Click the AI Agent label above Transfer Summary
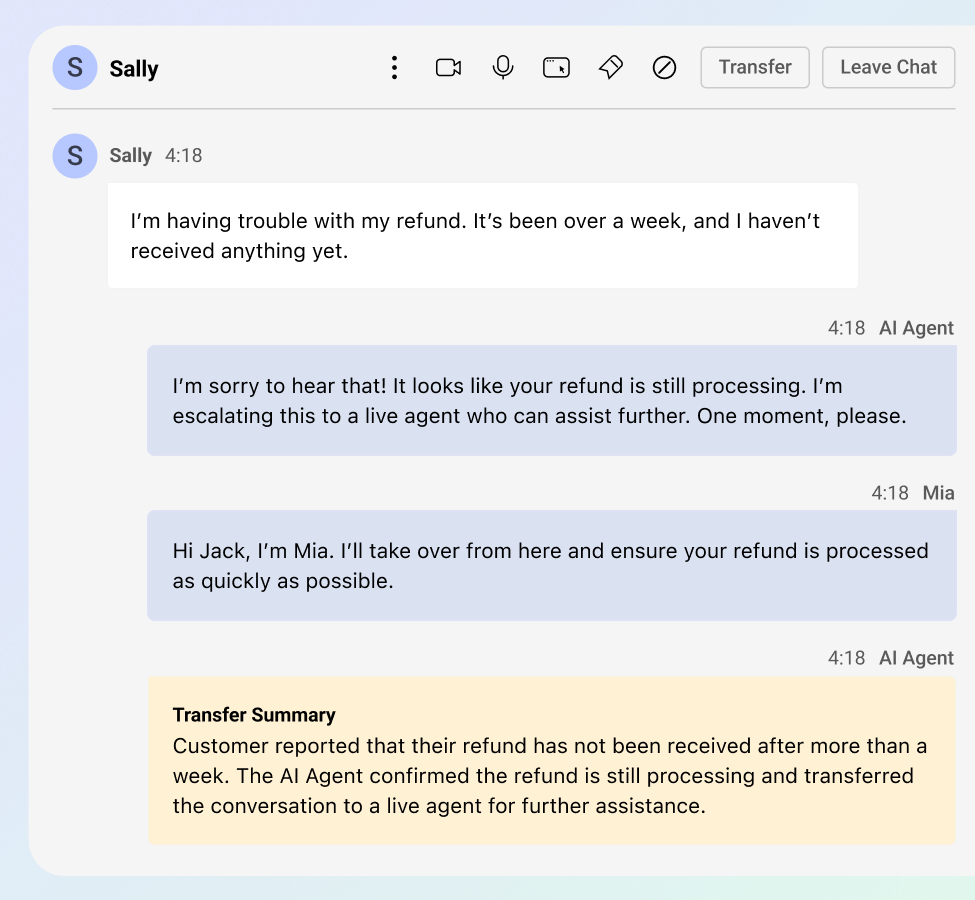Viewport: 975px width, 900px height. (916, 658)
